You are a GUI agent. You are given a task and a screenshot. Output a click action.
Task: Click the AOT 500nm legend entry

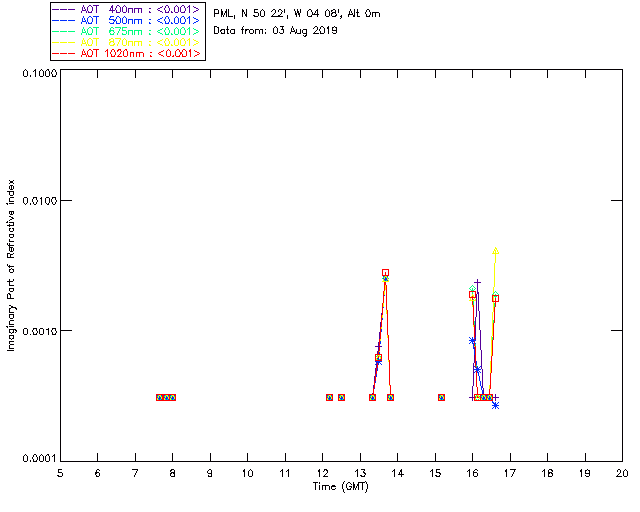click(128, 20)
